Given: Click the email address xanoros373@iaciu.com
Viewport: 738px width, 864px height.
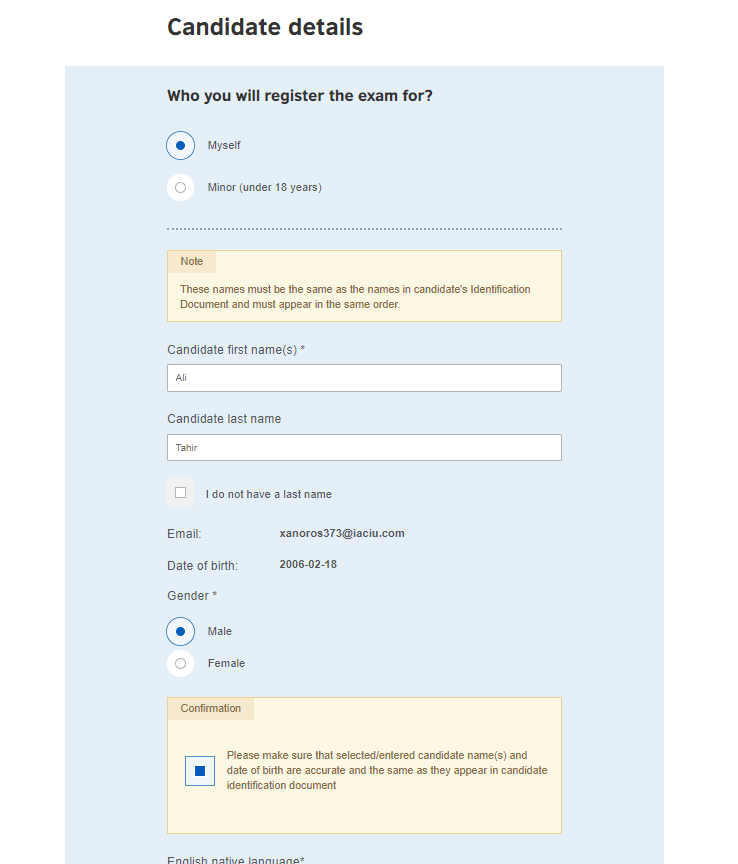Looking at the screenshot, I should tap(342, 534).
